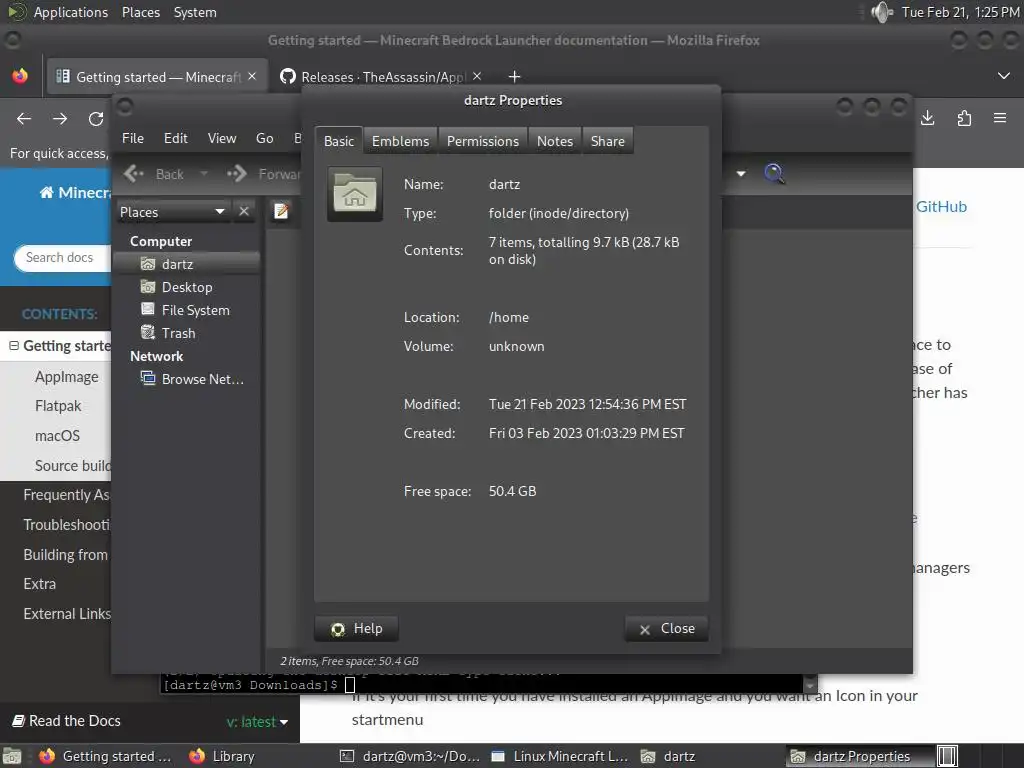
Task: Click the search magnifier in file manager
Action: (x=774, y=174)
